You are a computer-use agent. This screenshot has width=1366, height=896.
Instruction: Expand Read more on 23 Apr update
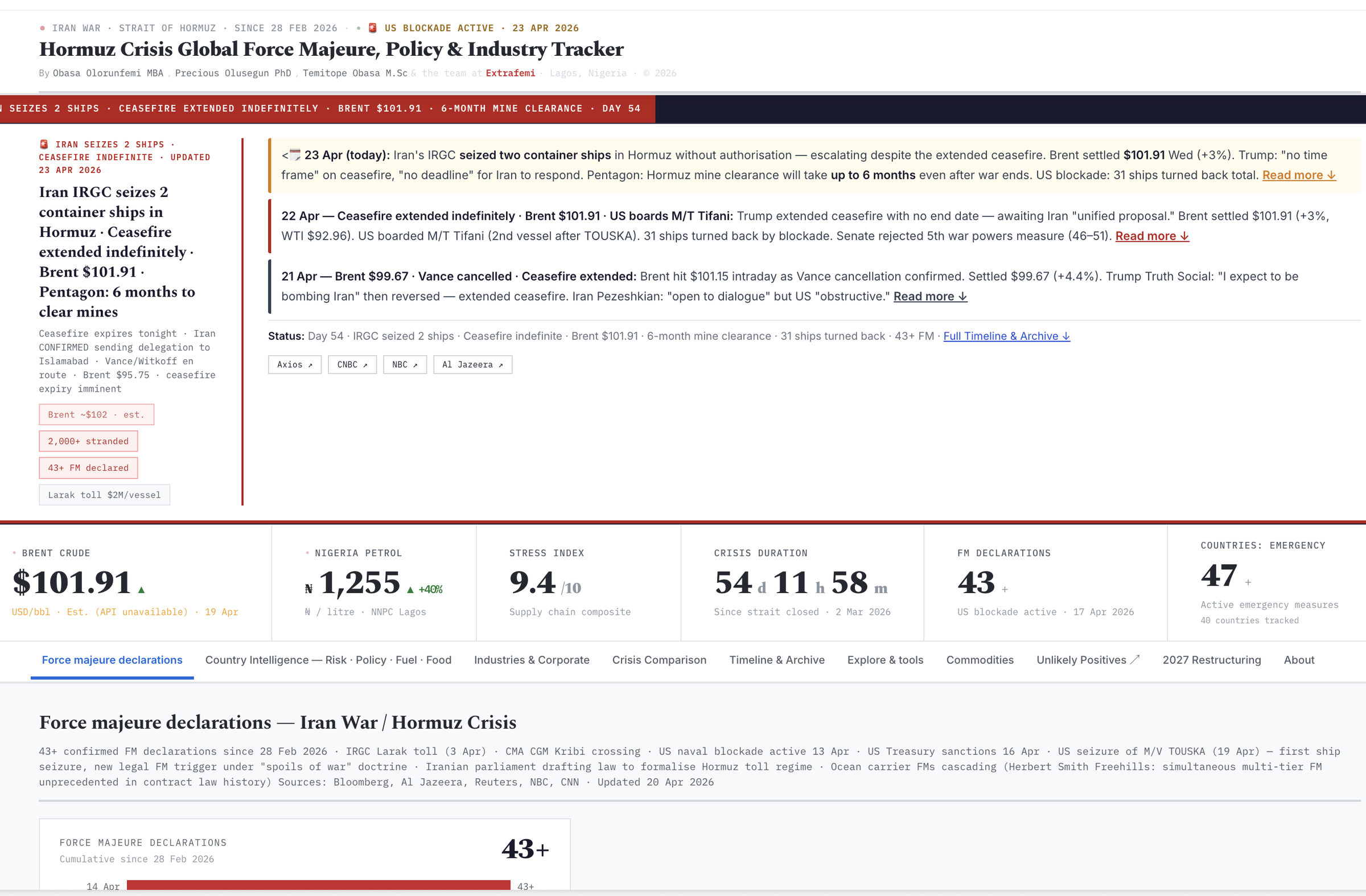[1298, 175]
